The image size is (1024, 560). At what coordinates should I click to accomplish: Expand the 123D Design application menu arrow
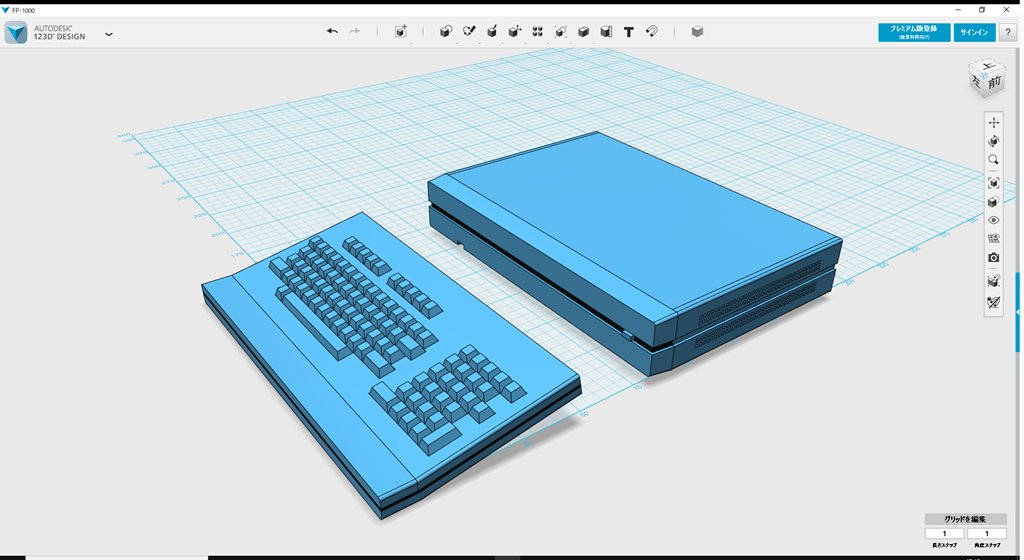tap(108, 34)
